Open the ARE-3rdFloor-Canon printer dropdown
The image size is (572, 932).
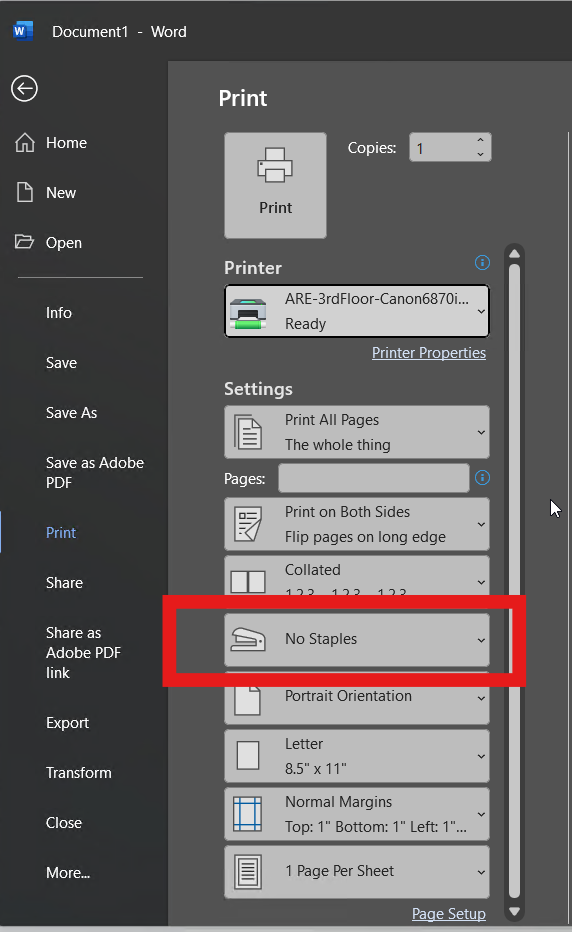tap(357, 311)
